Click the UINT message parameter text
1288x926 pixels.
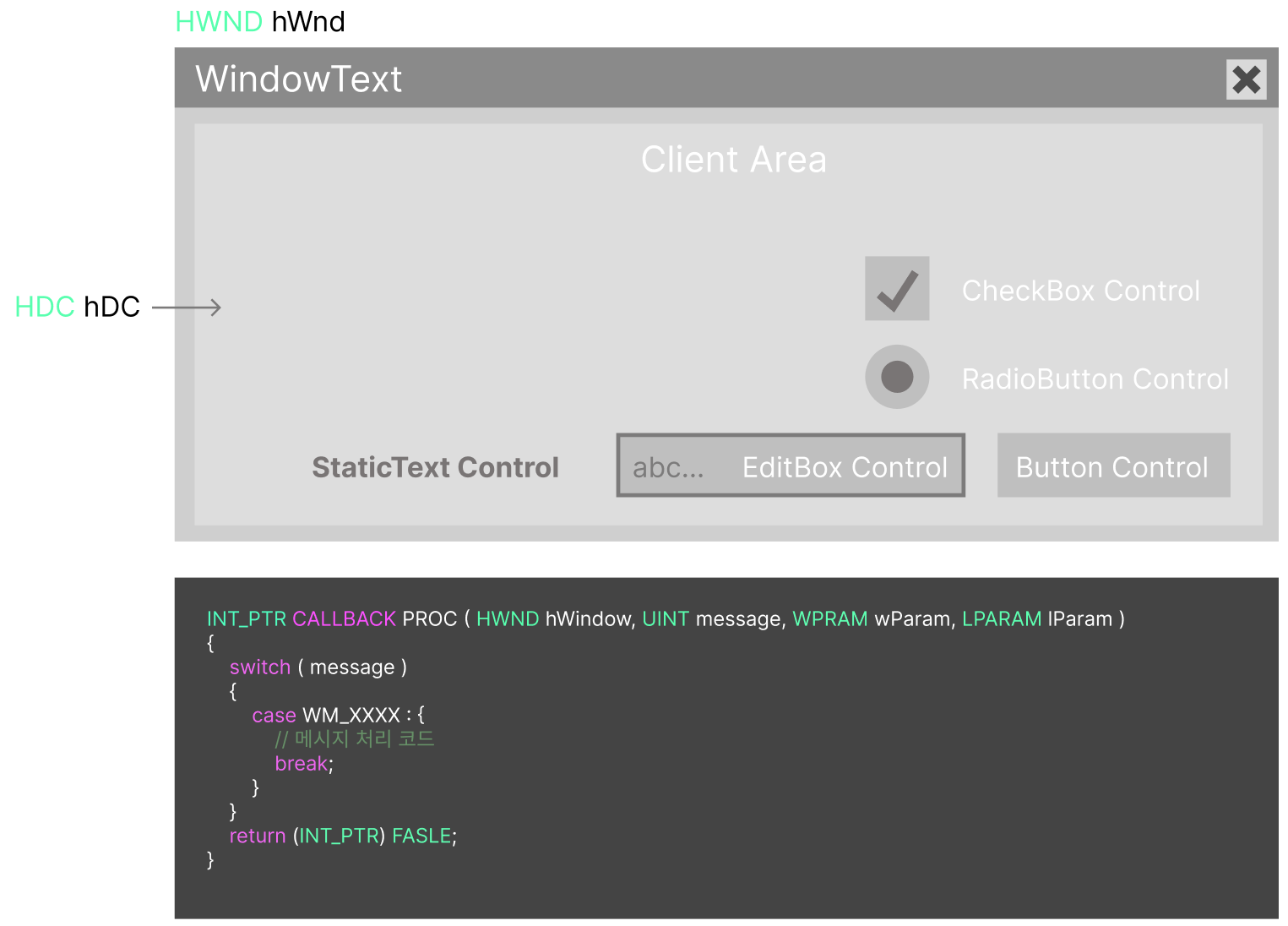(x=714, y=619)
